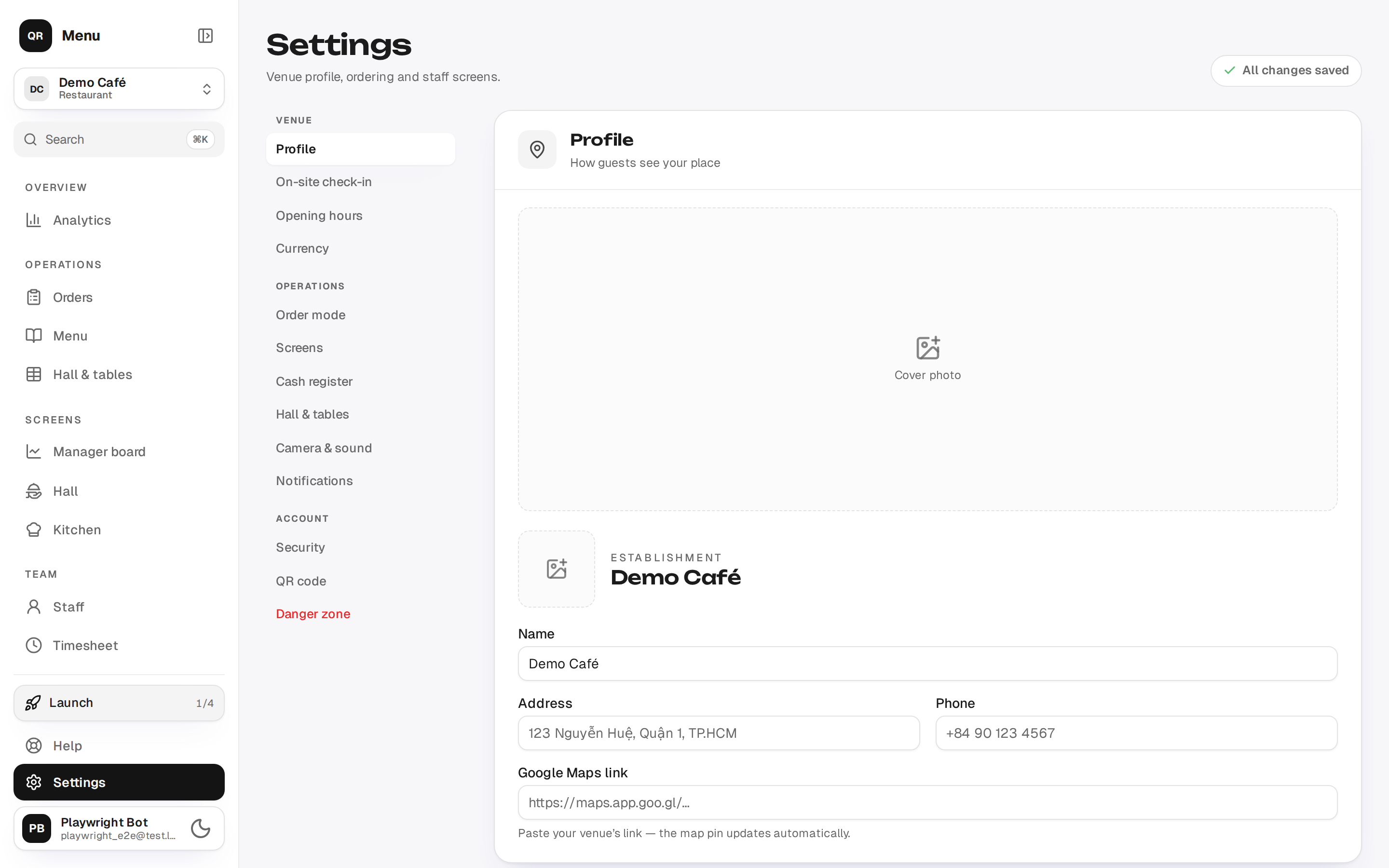Click the PB avatar icon
This screenshot has height=868, width=1389.
[x=37, y=828]
